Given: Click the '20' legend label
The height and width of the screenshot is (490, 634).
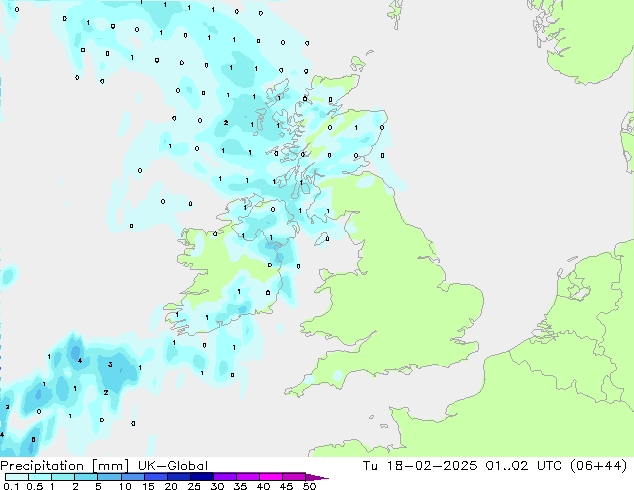Looking at the screenshot, I should click(x=171, y=486).
